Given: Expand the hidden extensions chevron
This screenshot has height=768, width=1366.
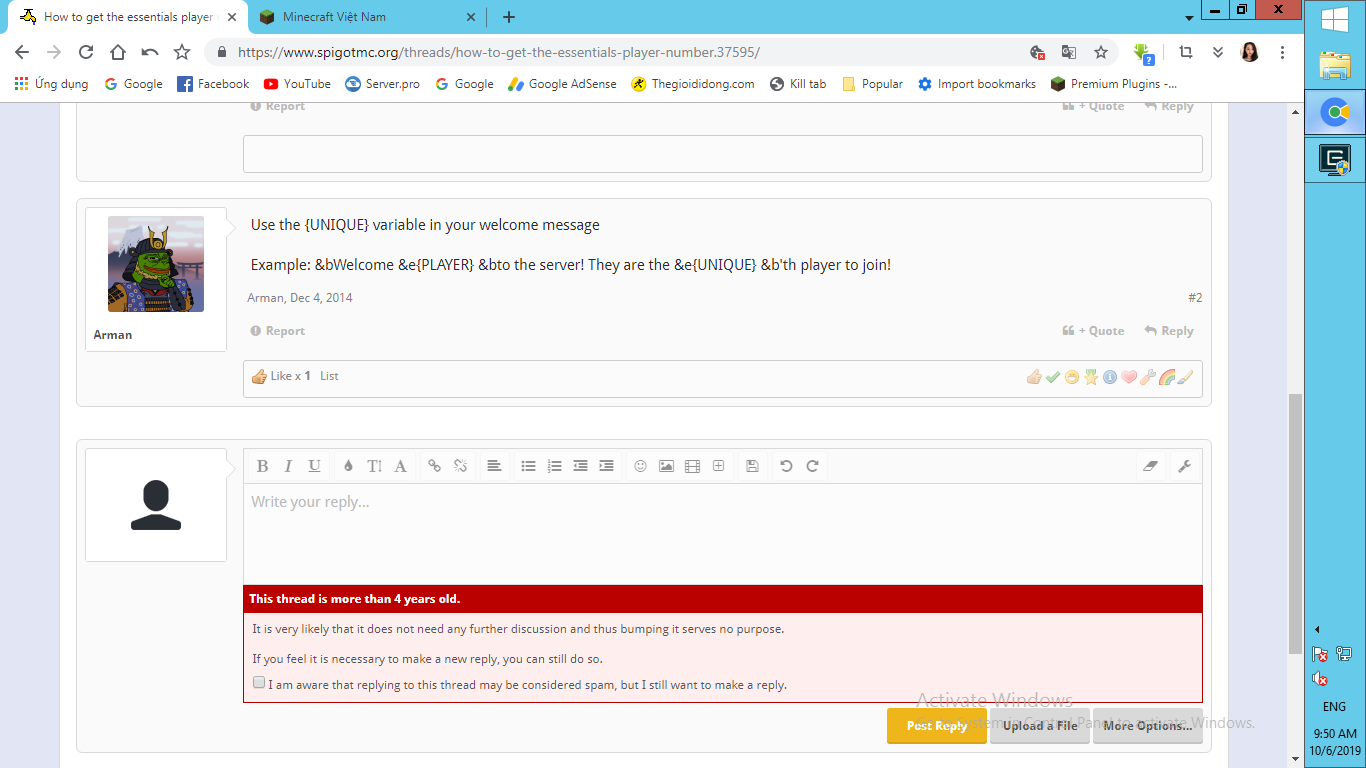Looking at the screenshot, I should click(1218, 52).
